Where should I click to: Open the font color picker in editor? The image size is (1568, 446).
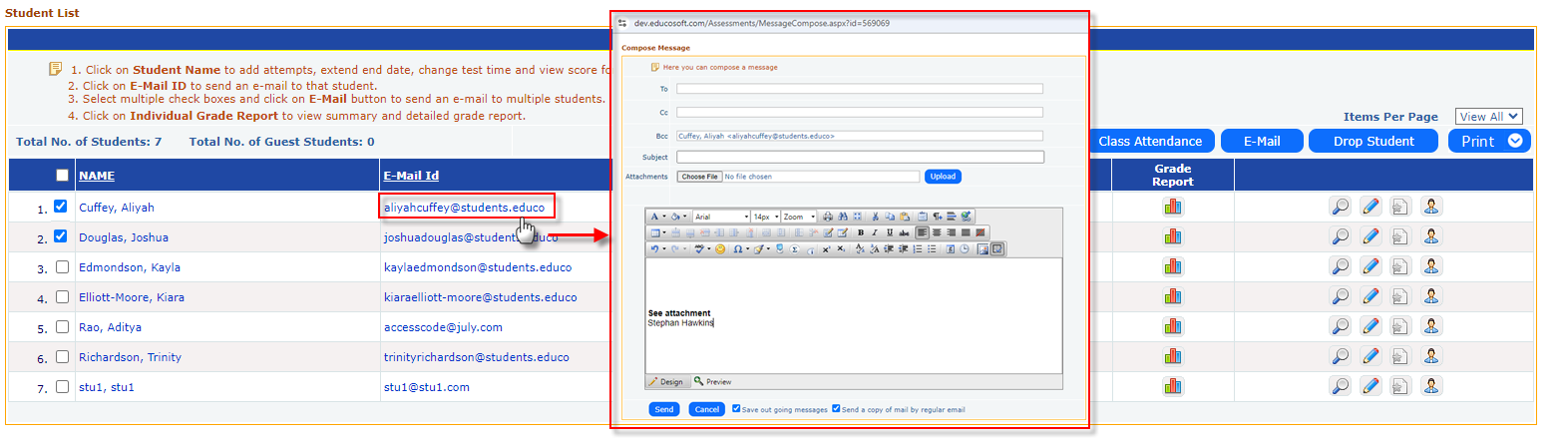click(x=656, y=217)
